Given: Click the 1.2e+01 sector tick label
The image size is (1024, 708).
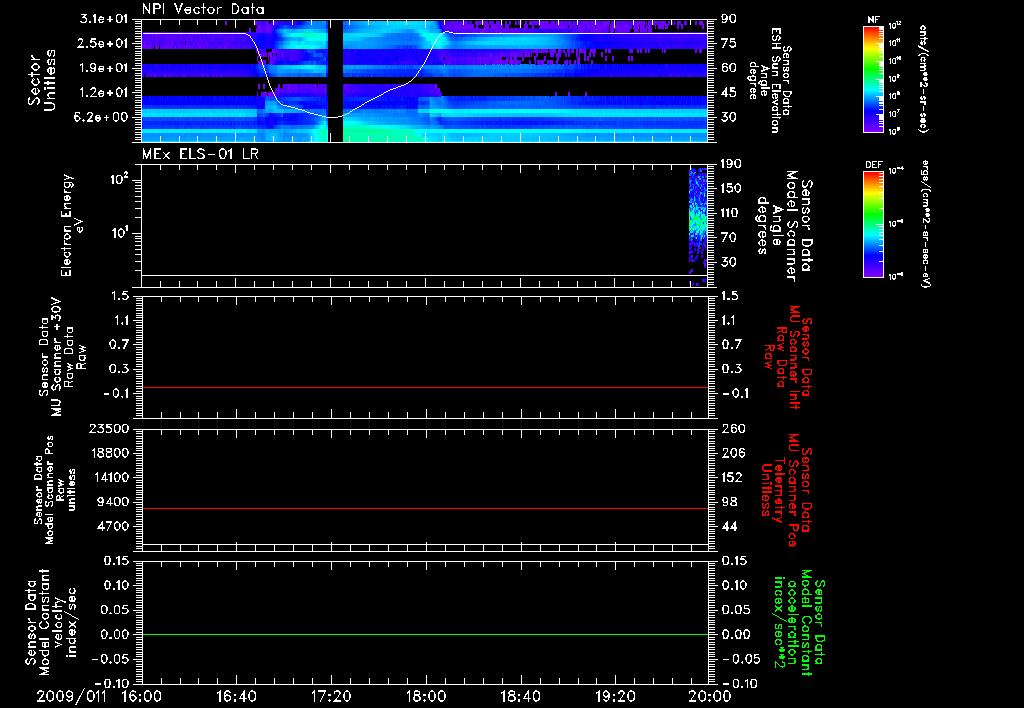Looking at the screenshot, I should point(104,93).
